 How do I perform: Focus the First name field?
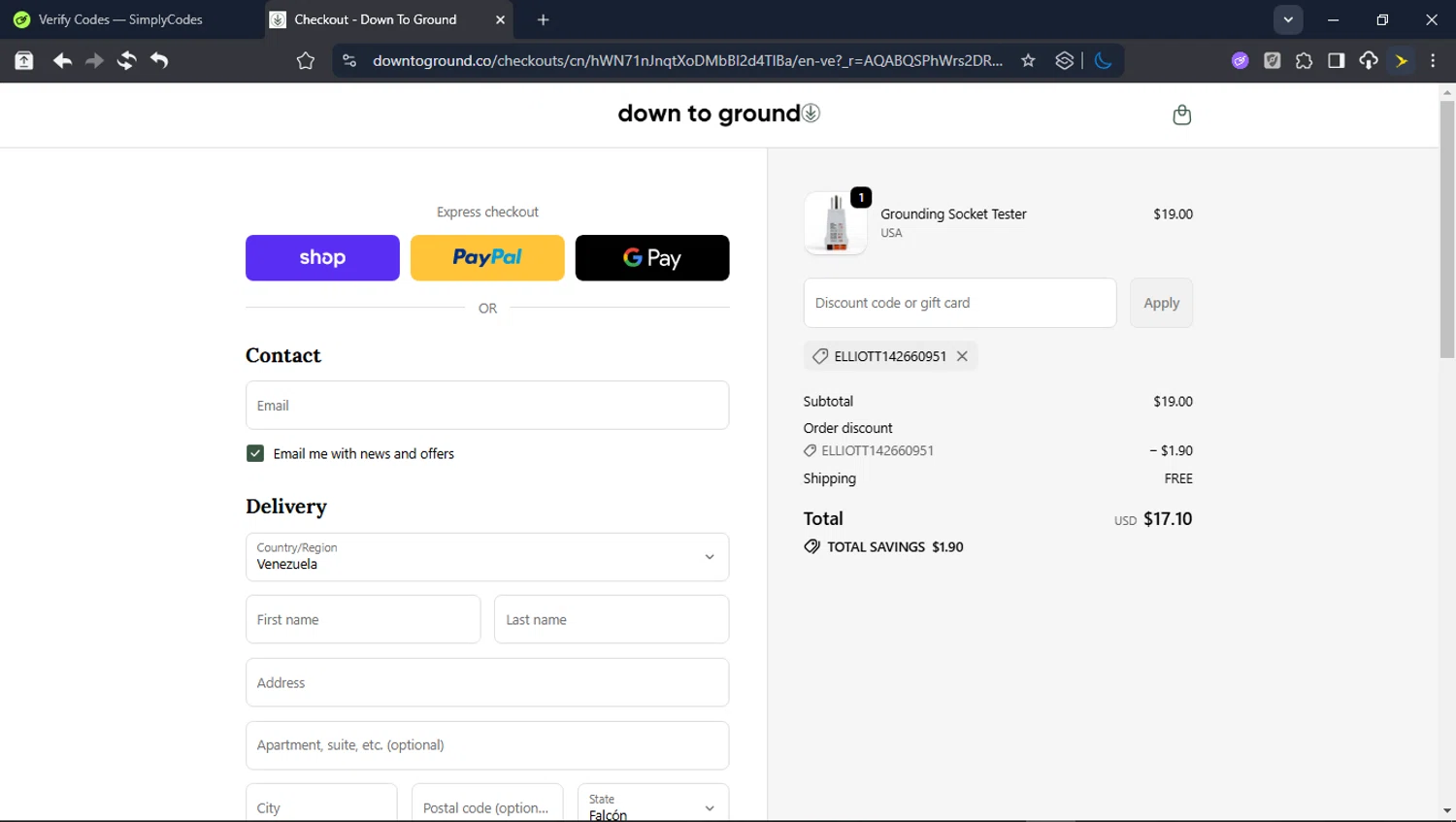363,619
